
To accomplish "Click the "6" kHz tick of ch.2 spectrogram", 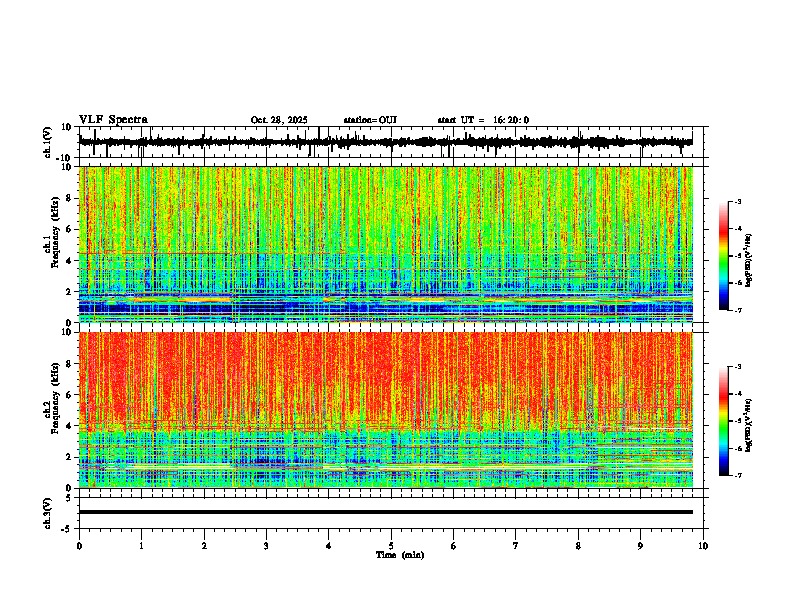I will pyautogui.click(x=69, y=395).
